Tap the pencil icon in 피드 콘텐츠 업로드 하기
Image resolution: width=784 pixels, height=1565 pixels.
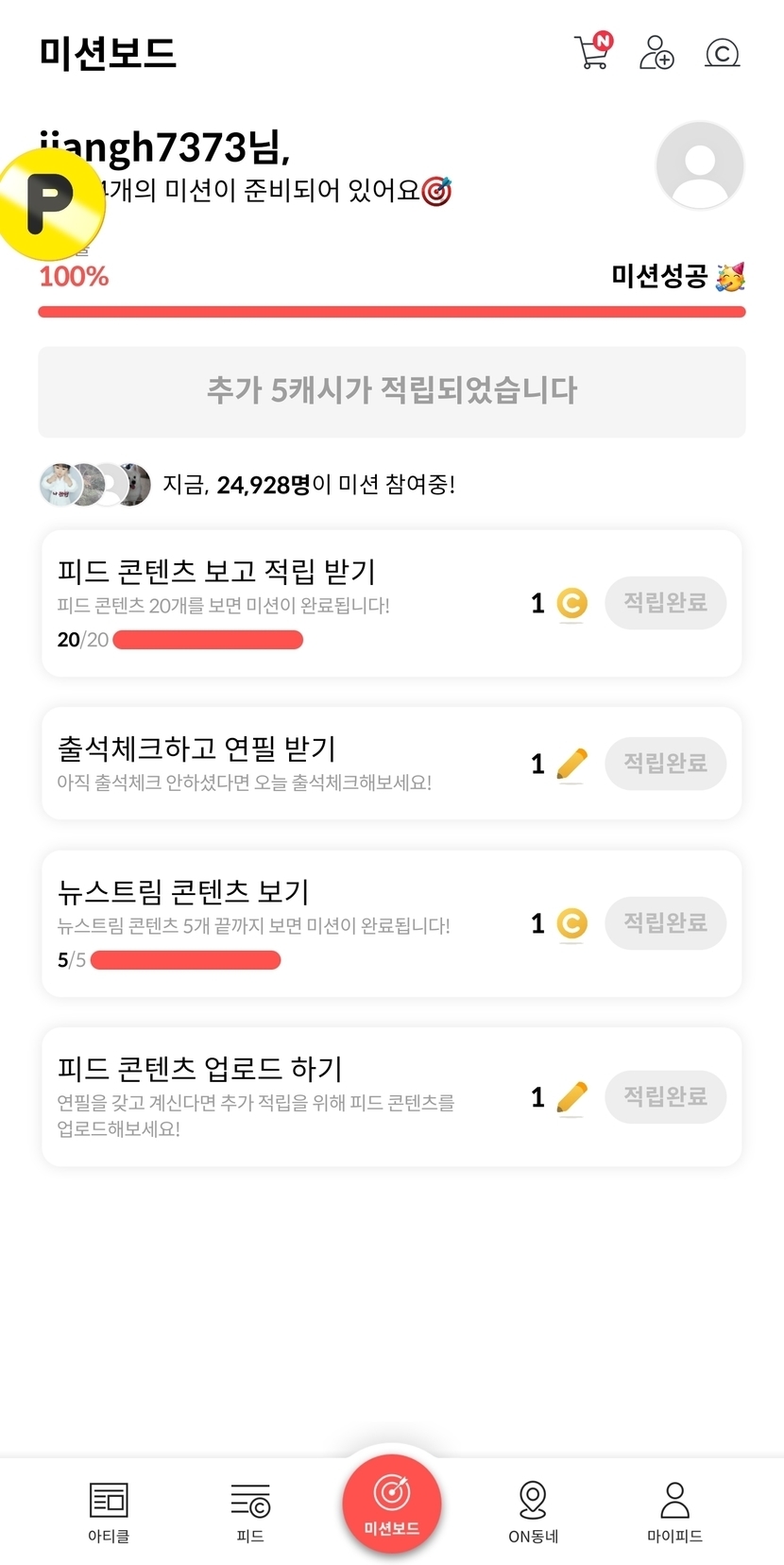tap(571, 1097)
